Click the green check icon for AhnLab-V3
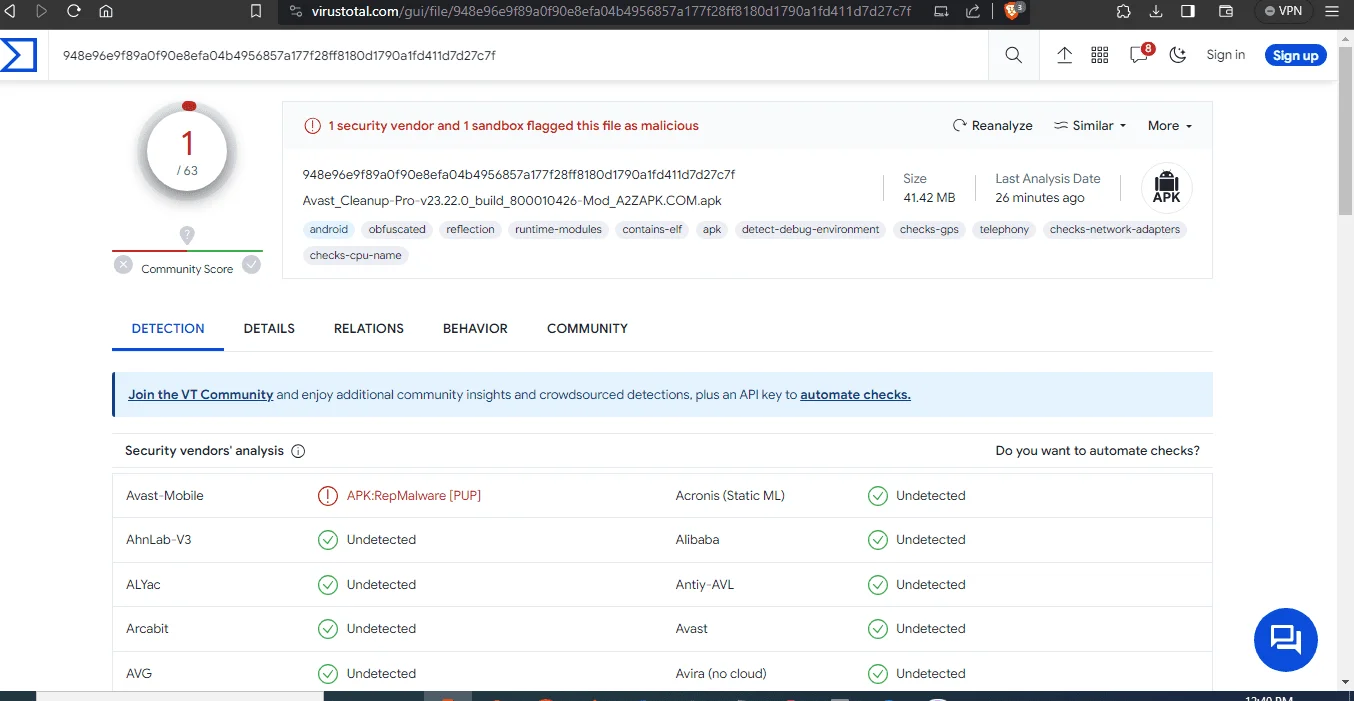 (x=328, y=540)
